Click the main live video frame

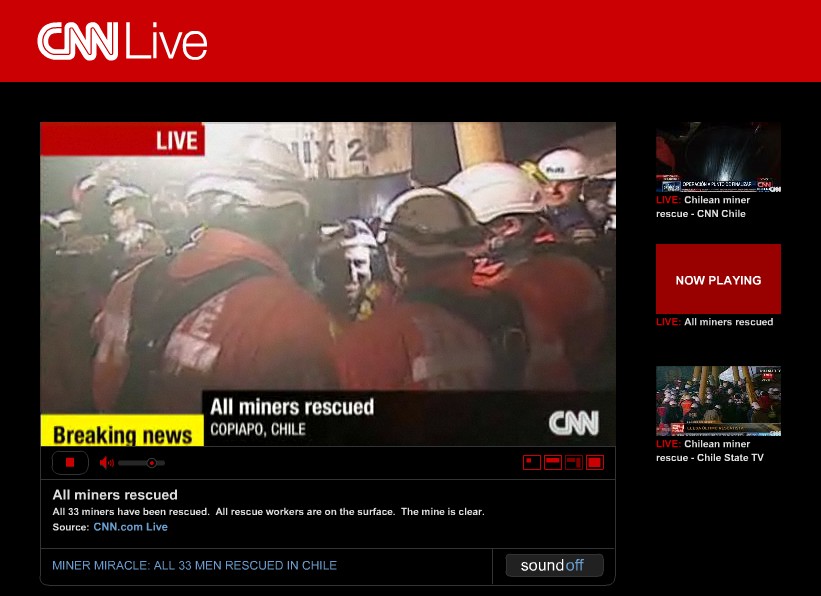[x=328, y=284]
